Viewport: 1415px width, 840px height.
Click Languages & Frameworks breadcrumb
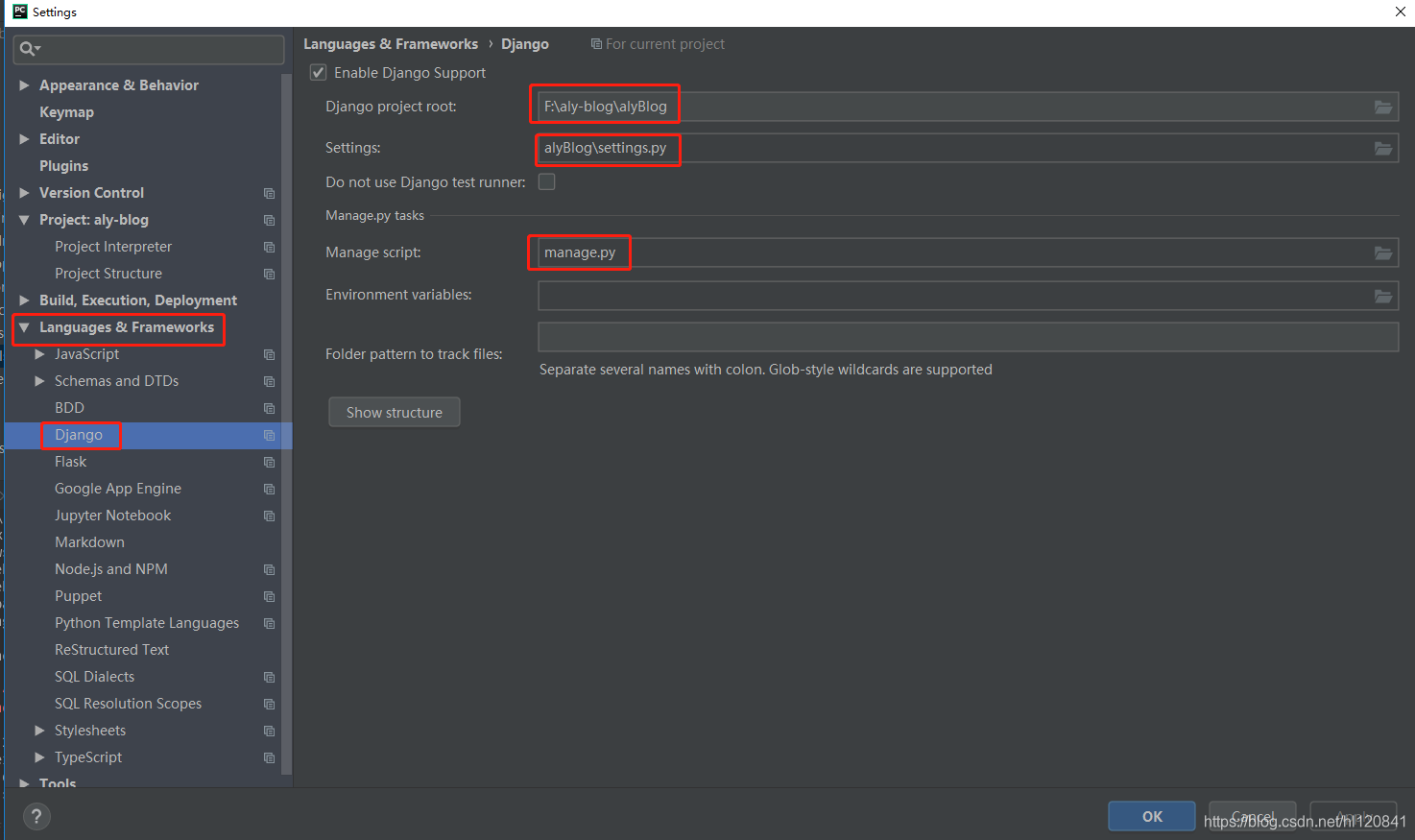(391, 44)
